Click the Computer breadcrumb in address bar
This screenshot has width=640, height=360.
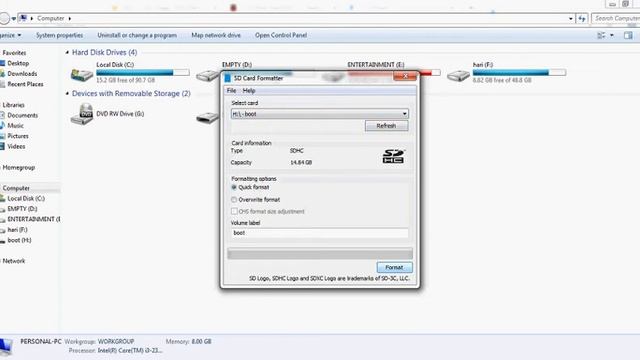(51, 18)
